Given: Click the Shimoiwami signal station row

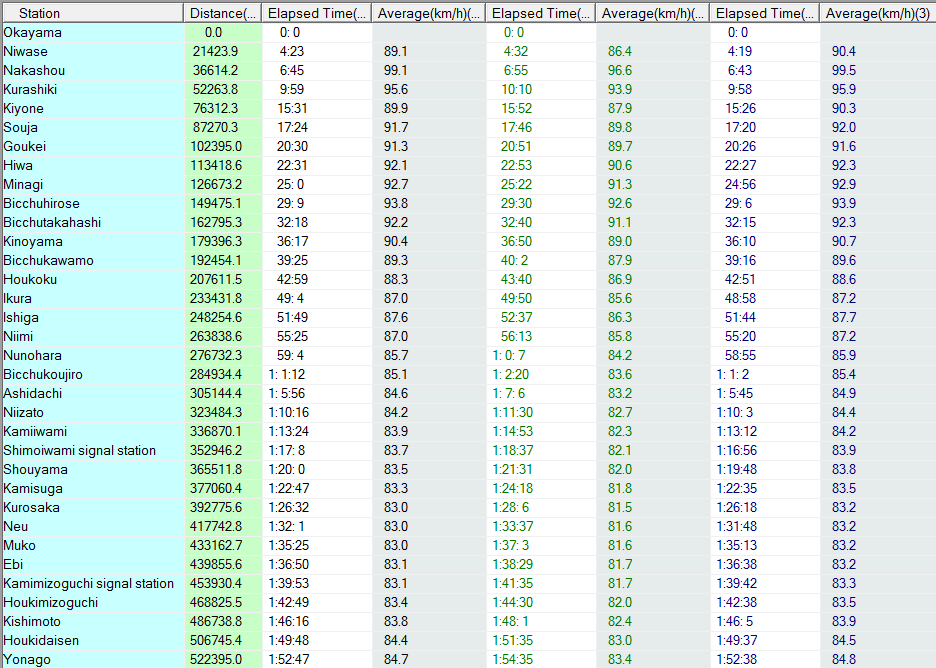Looking at the screenshot, I should pos(468,451).
